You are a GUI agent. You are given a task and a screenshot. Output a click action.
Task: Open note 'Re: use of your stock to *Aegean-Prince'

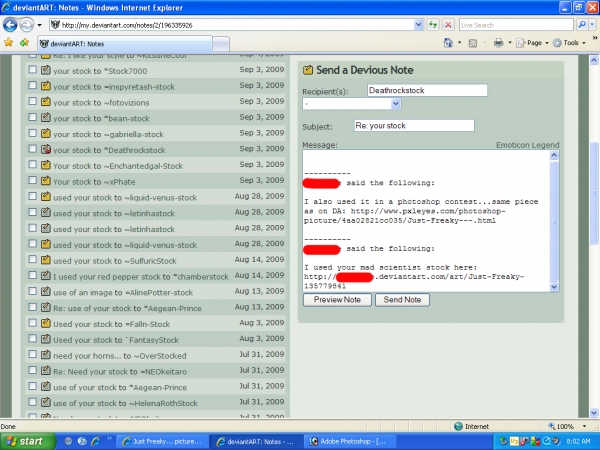point(127,308)
